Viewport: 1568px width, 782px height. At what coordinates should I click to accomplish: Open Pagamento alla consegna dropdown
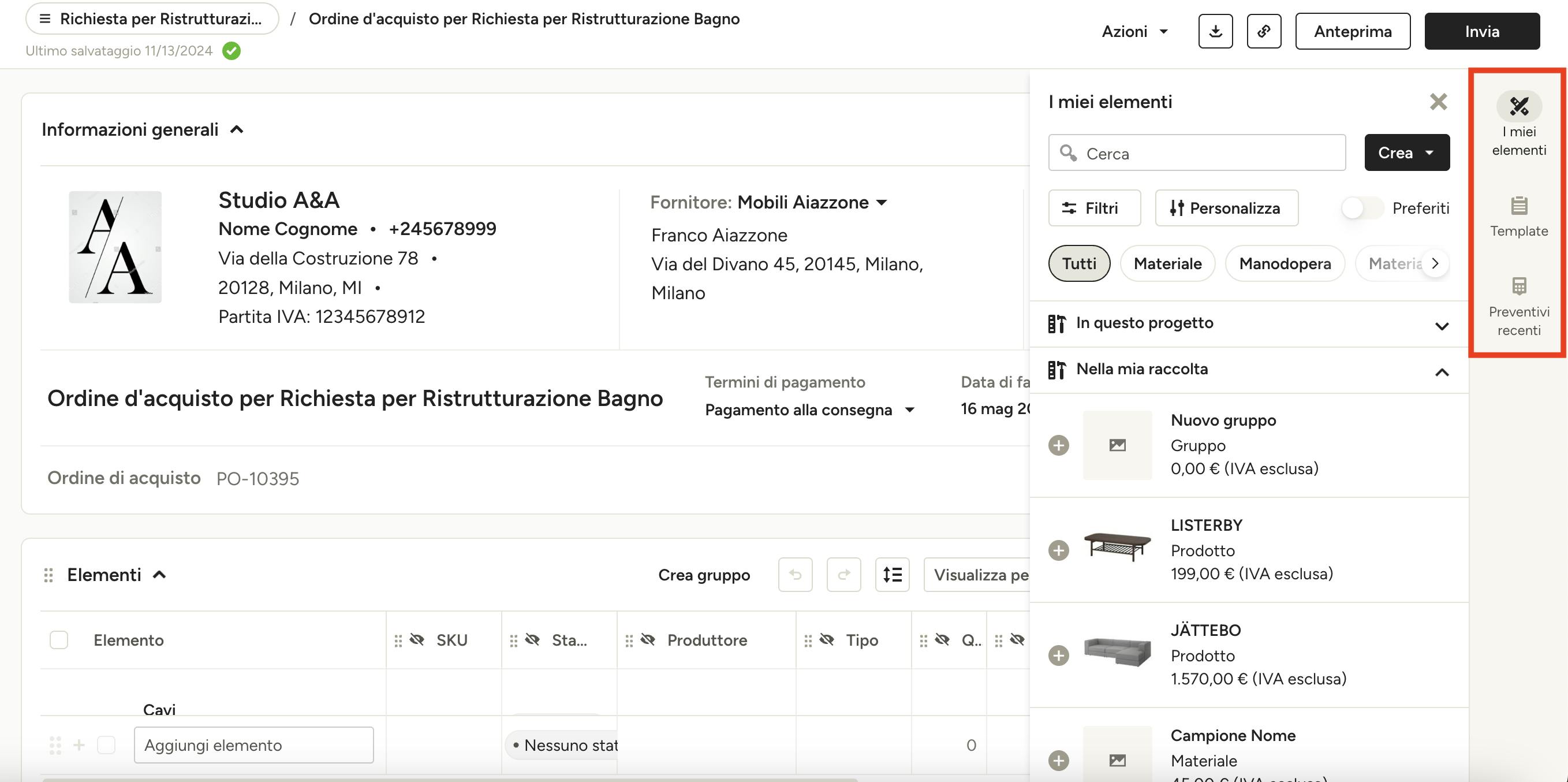(810, 410)
